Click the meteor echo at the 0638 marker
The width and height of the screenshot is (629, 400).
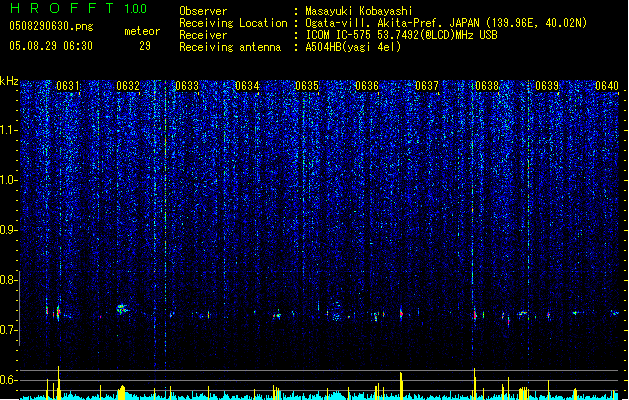[x=475, y=315]
